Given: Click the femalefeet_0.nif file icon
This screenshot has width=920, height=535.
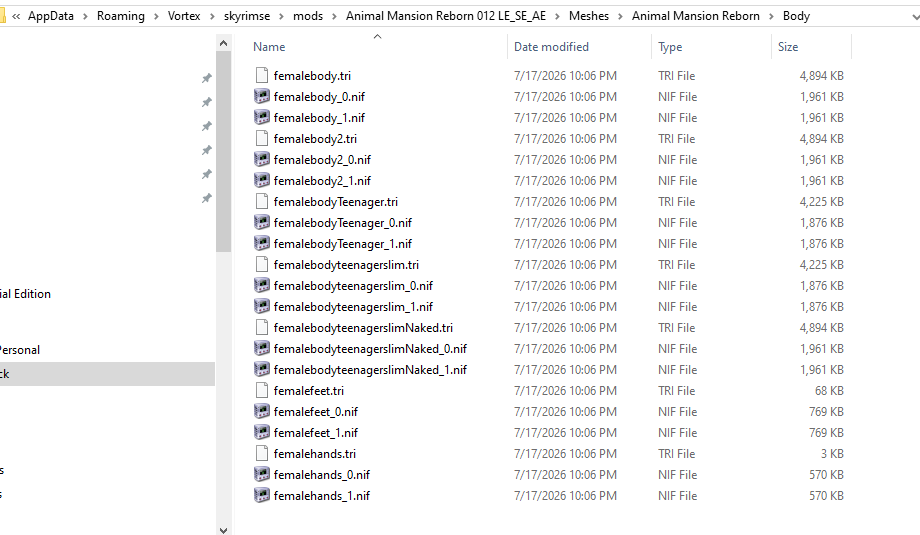Looking at the screenshot, I should [x=262, y=411].
